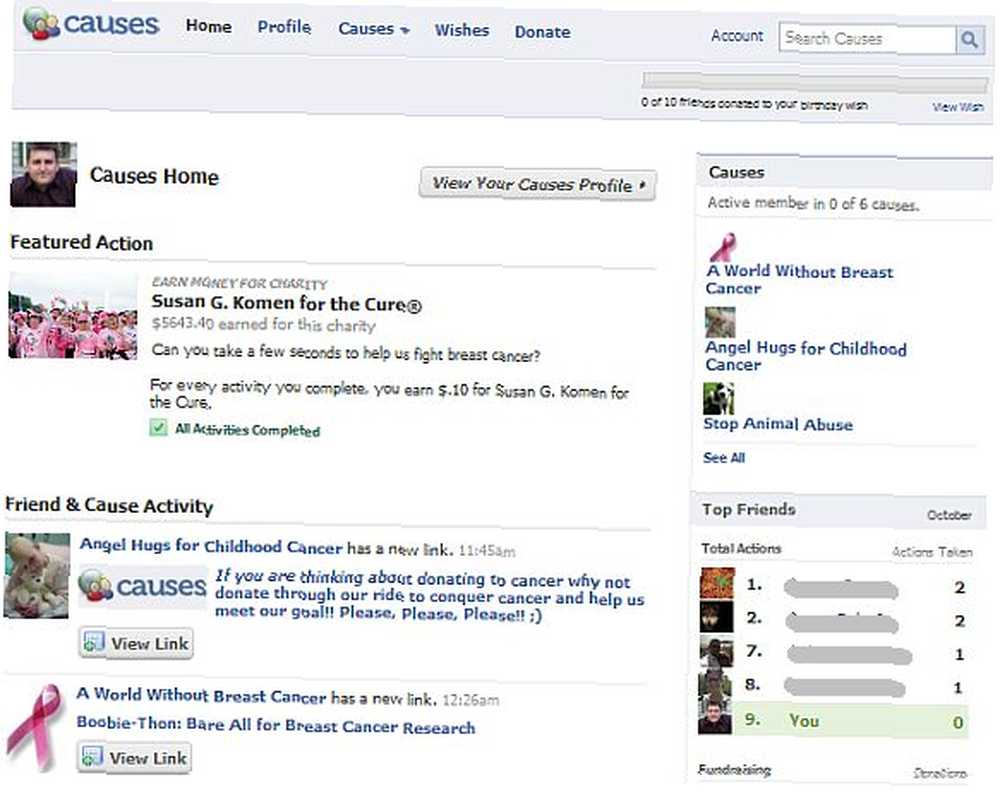The height and width of the screenshot is (792, 1000).
Task: Click See All causes link
Action: pyautogui.click(x=724, y=457)
